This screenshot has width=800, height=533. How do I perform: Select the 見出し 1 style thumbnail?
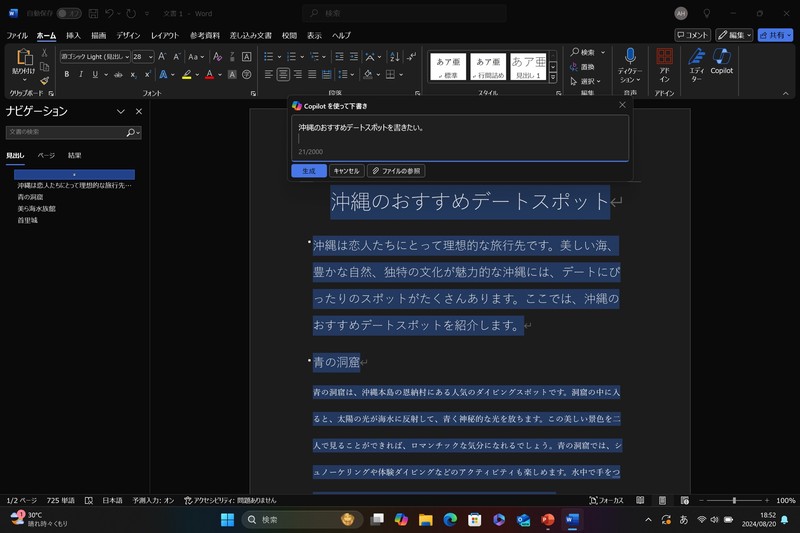[x=528, y=67]
